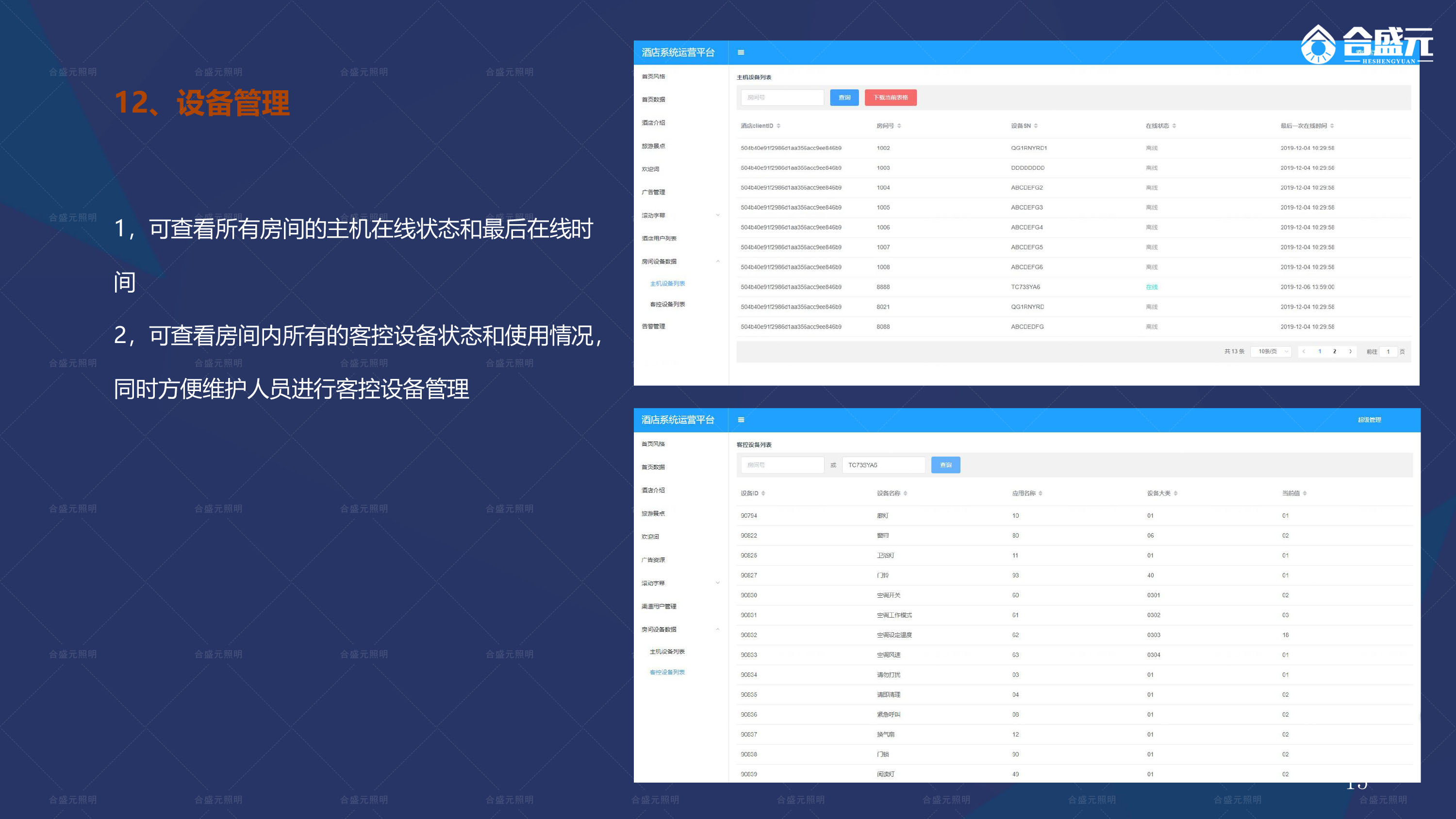
Task: Sort by 酒店clientID column
Action: pos(778,126)
